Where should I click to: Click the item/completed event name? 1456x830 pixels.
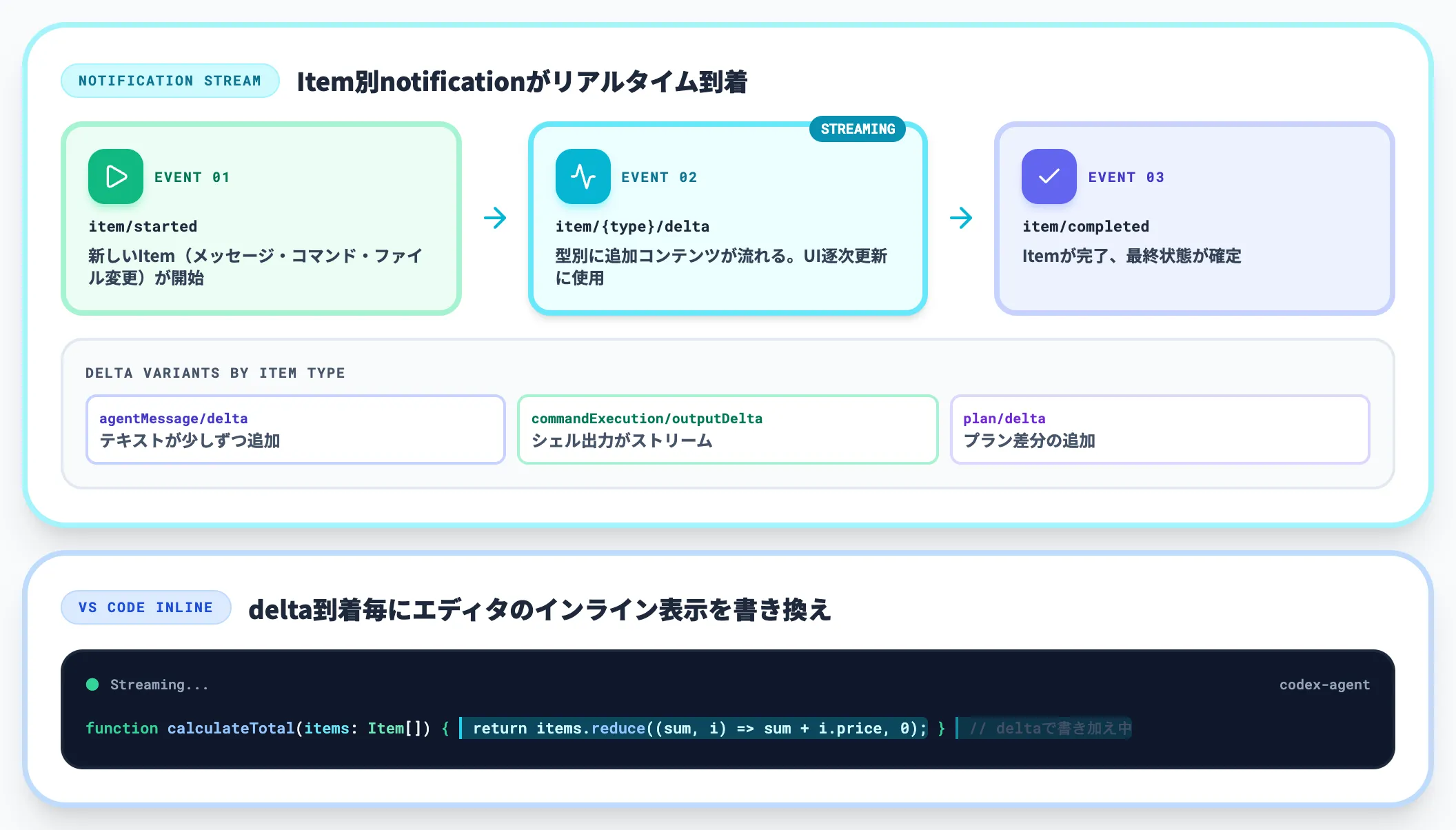tap(1086, 226)
